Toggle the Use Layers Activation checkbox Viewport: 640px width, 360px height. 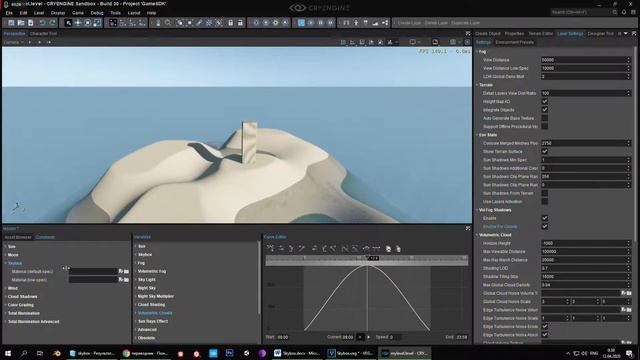(x=544, y=201)
